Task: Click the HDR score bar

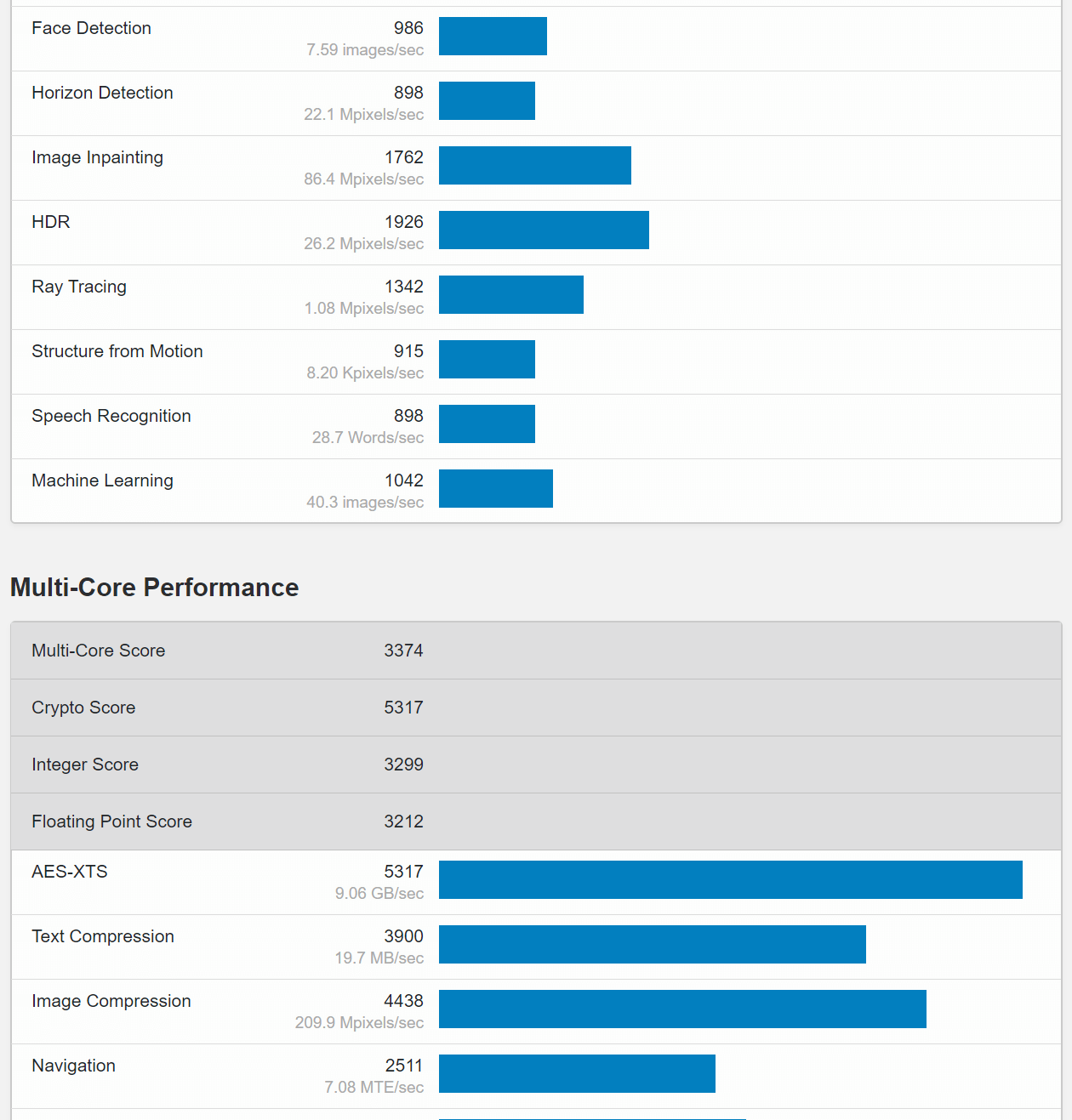Action: coord(544,230)
